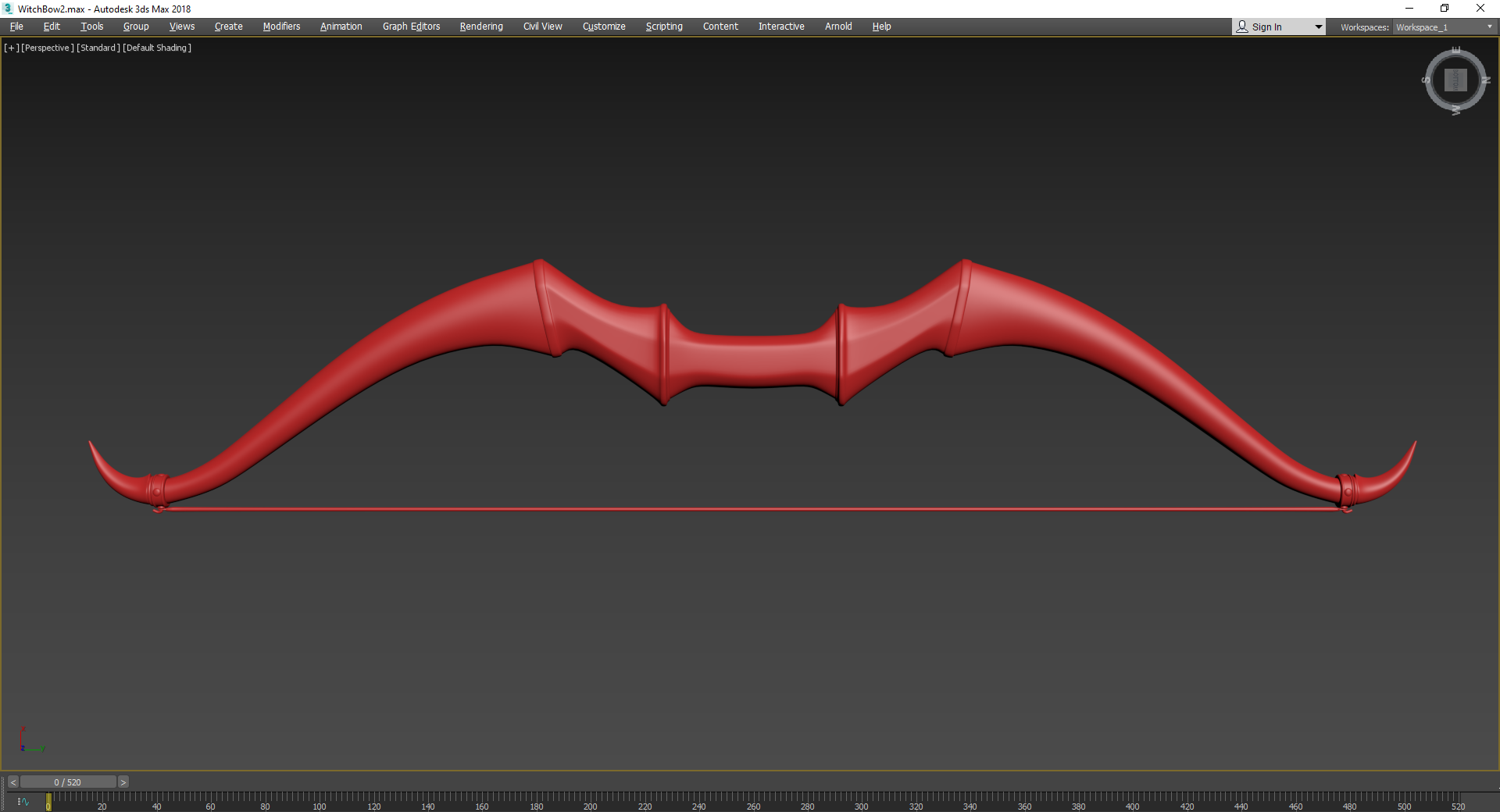1500x812 pixels.
Task: Click the E compass point on ViewCube ring
Action: point(1456,50)
